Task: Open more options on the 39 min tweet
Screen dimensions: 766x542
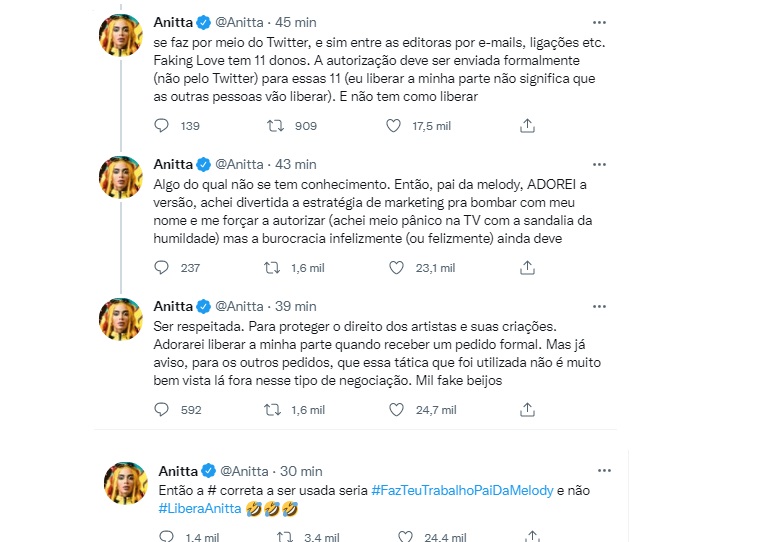Action: pos(598,305)
